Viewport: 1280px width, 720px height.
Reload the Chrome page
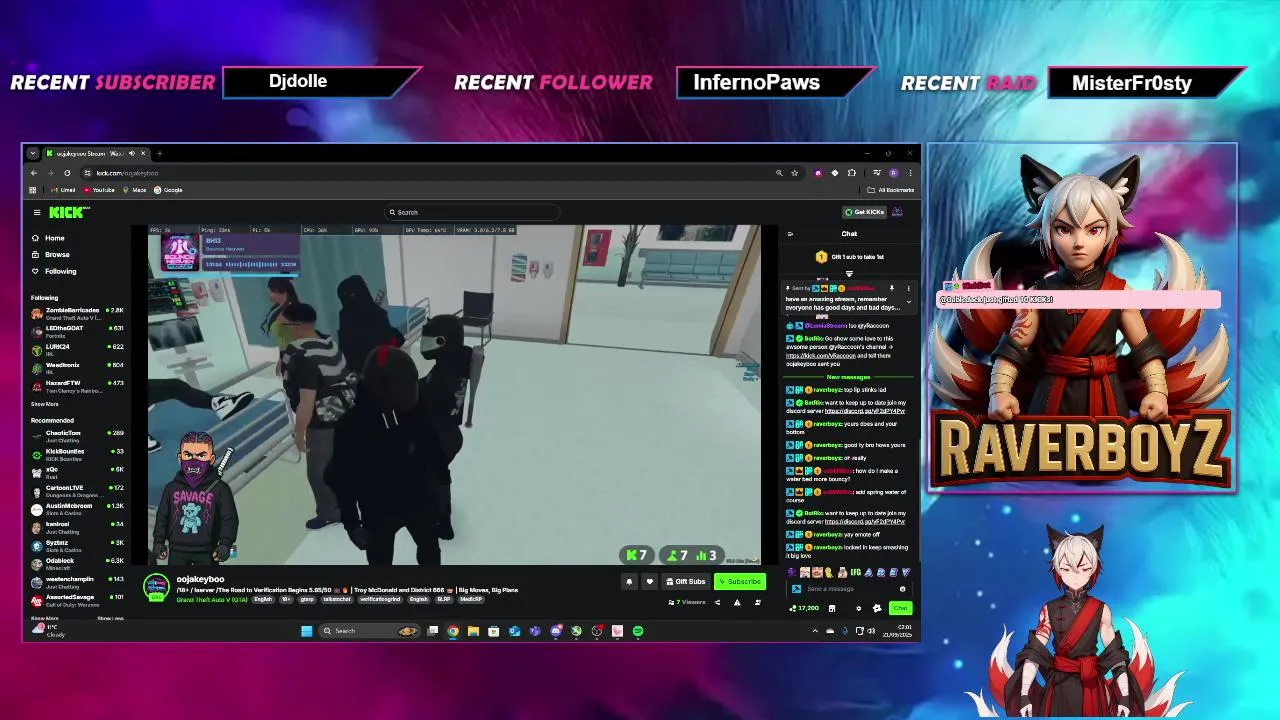coord(67,173)
